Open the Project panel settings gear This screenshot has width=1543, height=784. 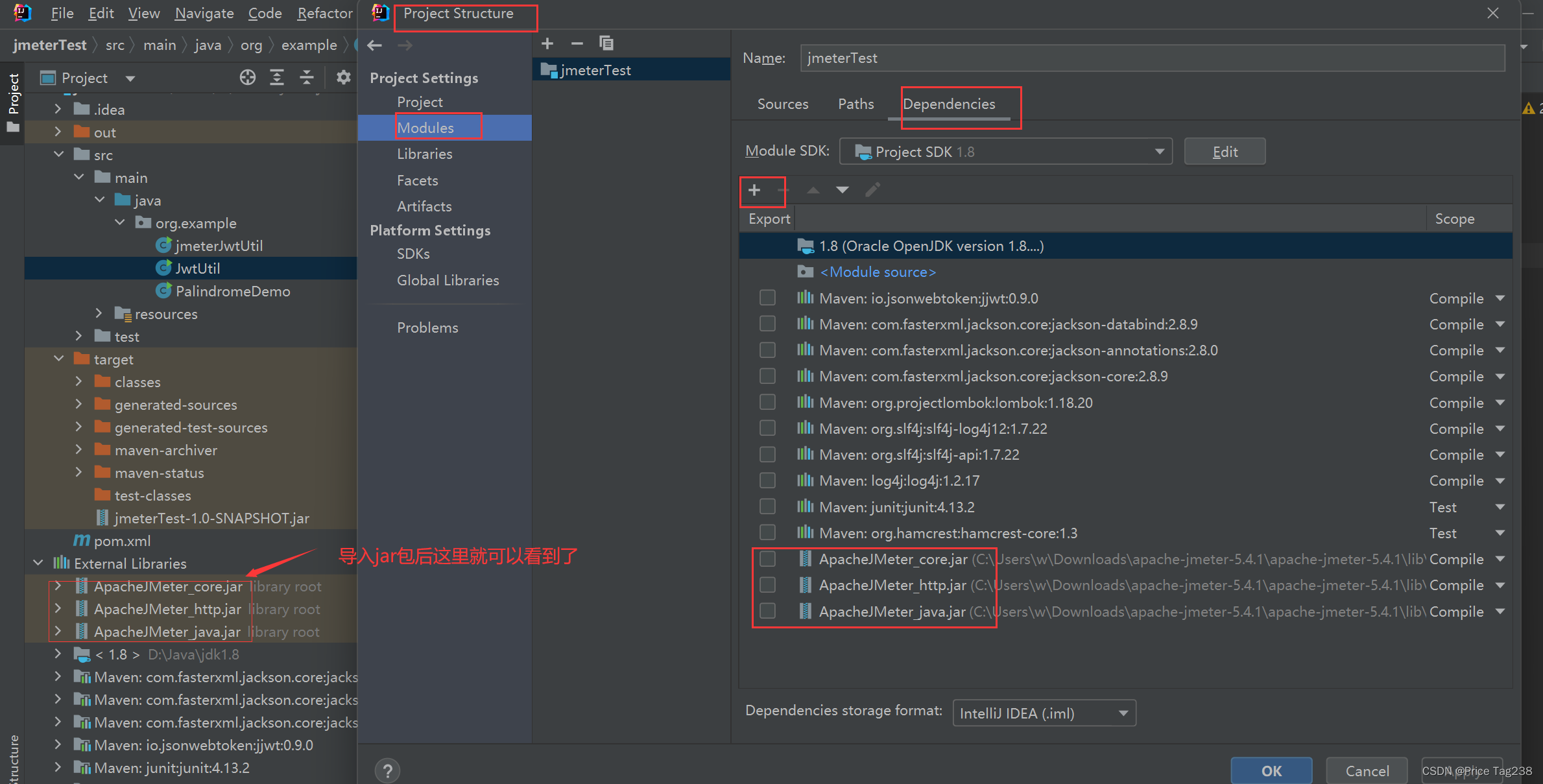[x=343, y=78]
